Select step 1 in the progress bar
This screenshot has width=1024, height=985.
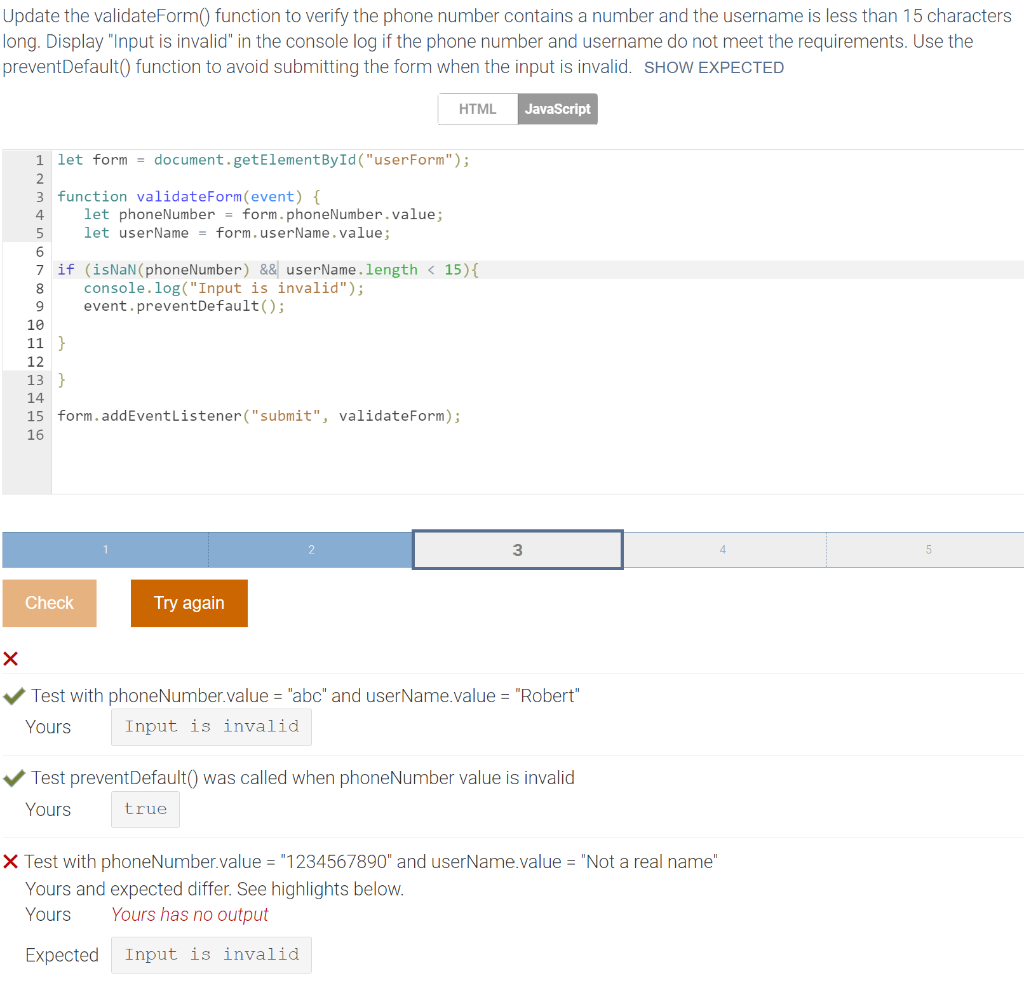coord(105,549)
